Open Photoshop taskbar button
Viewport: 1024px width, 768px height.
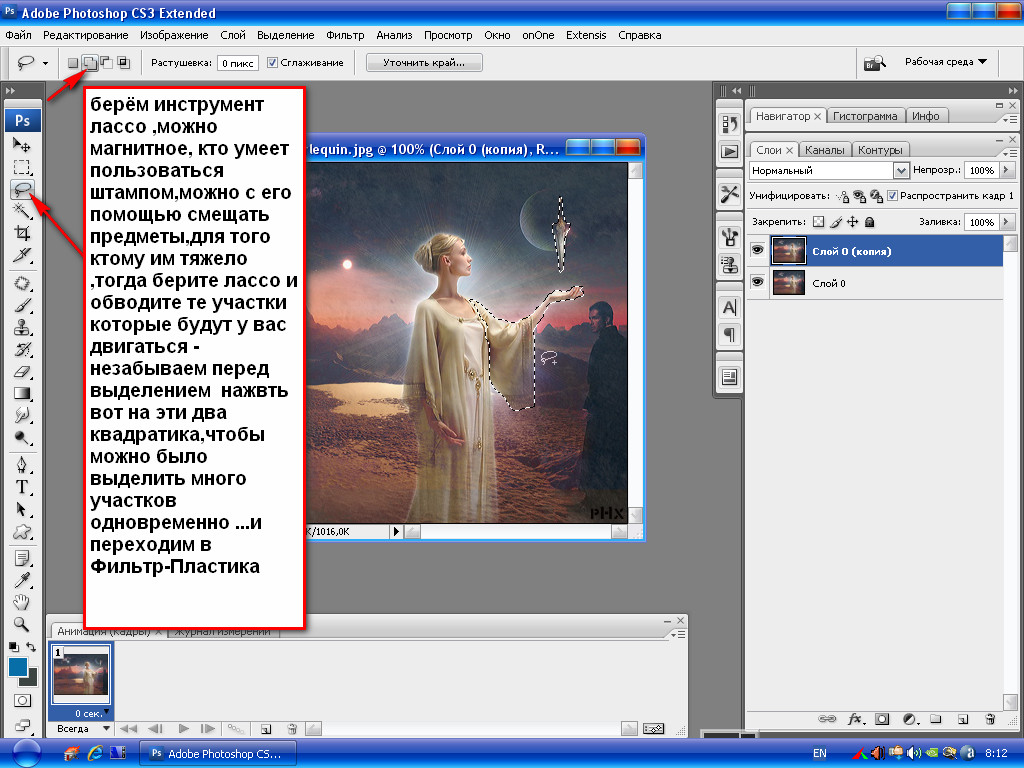click(x=218, y=754)
